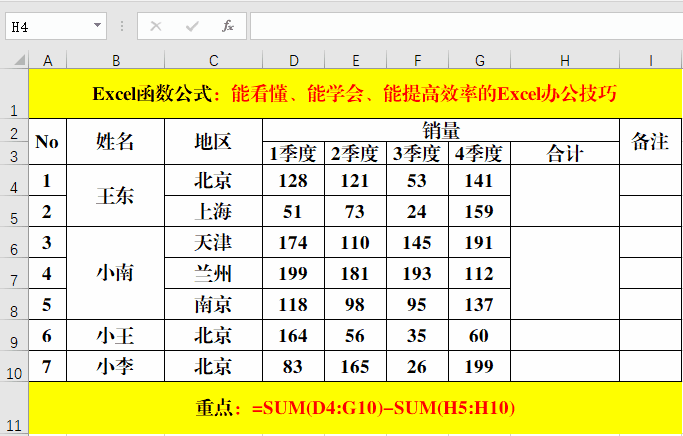Select column E header
Image resolution: width=683 pixels, height=436 pixels.
tap(355, 60)
